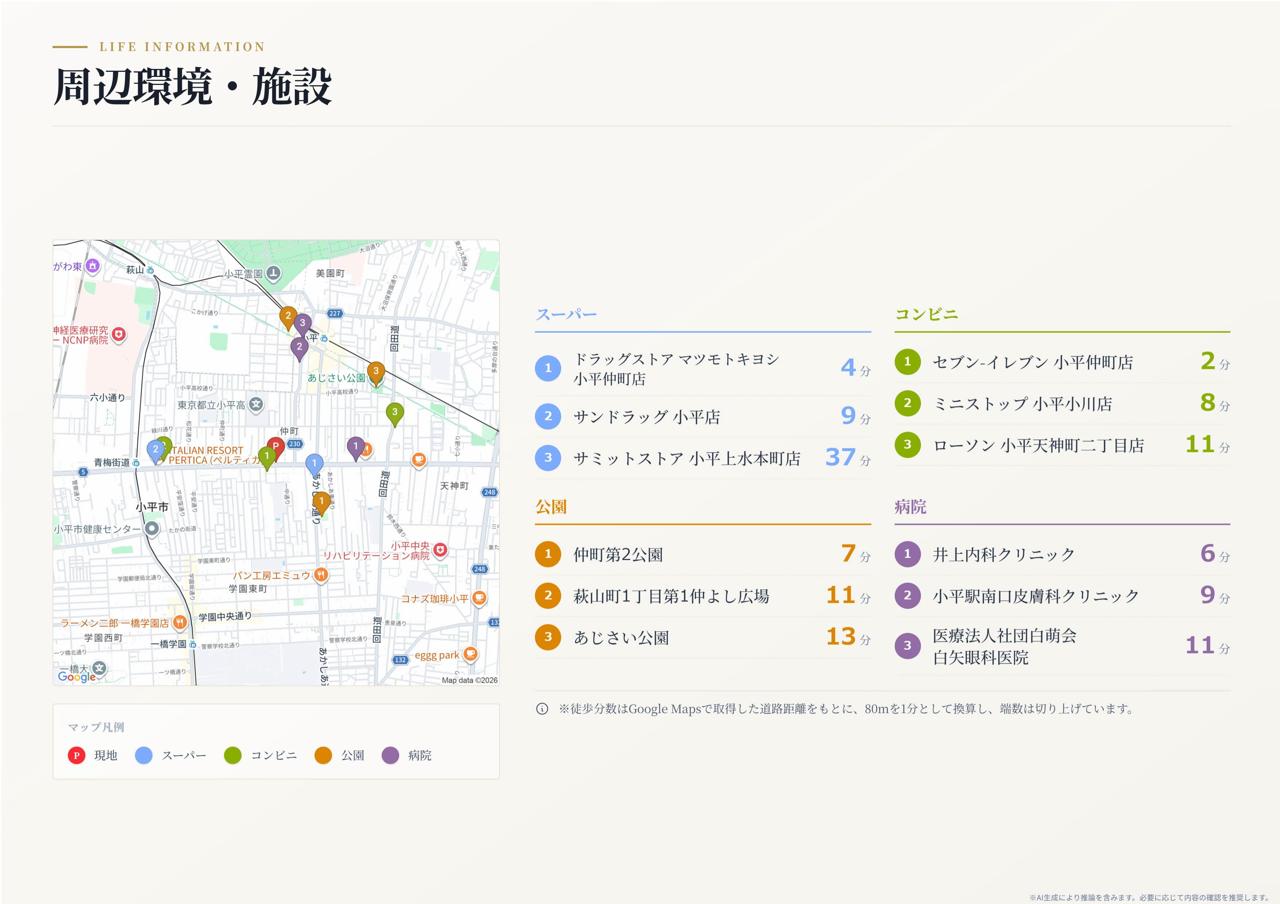
Task: Click the コナズ珈琲小平 cafe icon
Action: click(480, 598)
